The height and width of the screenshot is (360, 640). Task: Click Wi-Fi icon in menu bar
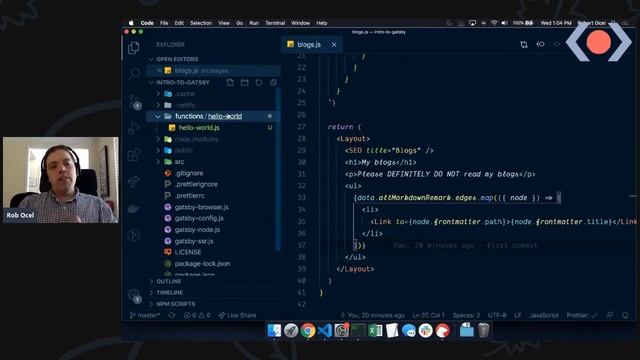(x=494, y=23)
